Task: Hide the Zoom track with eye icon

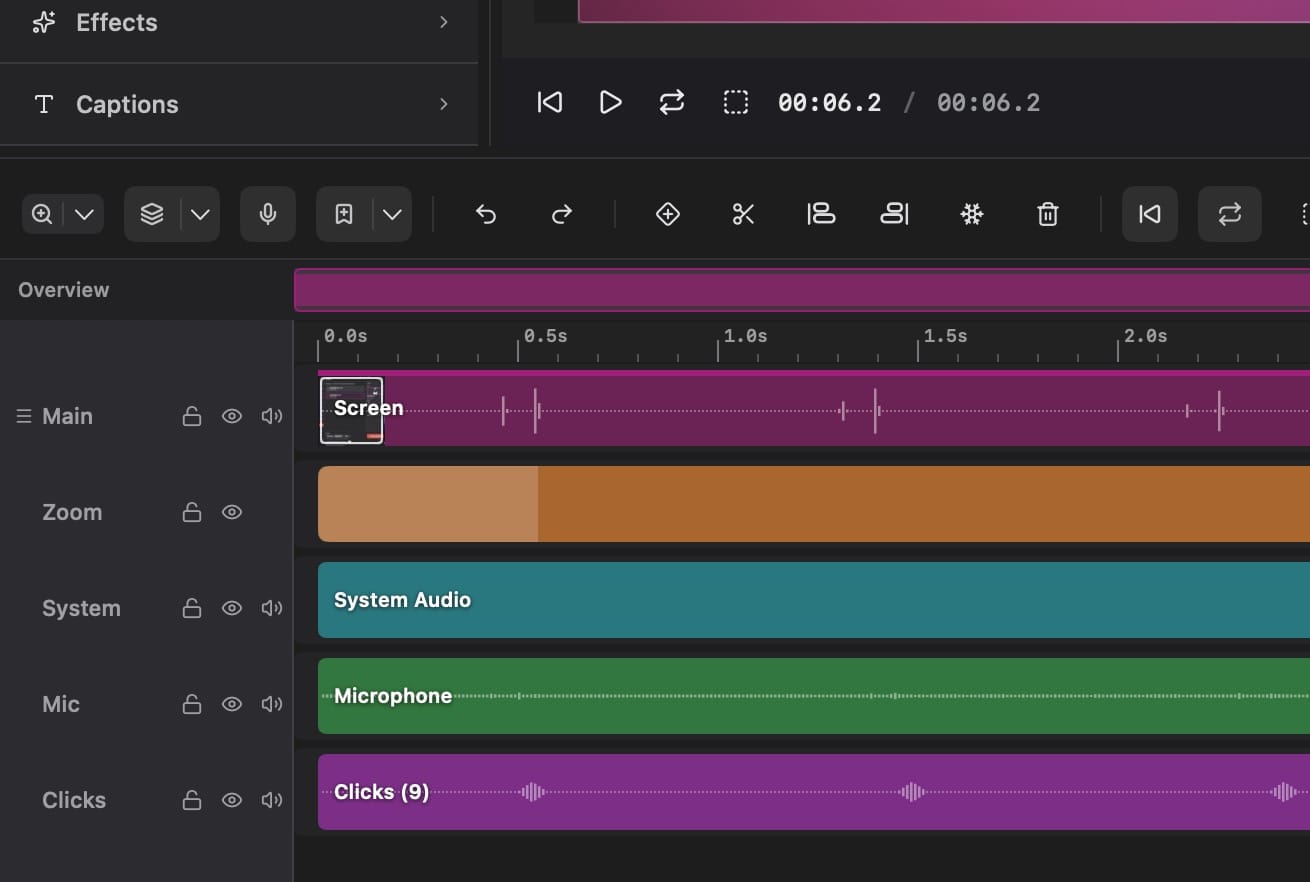Action: 232,512
